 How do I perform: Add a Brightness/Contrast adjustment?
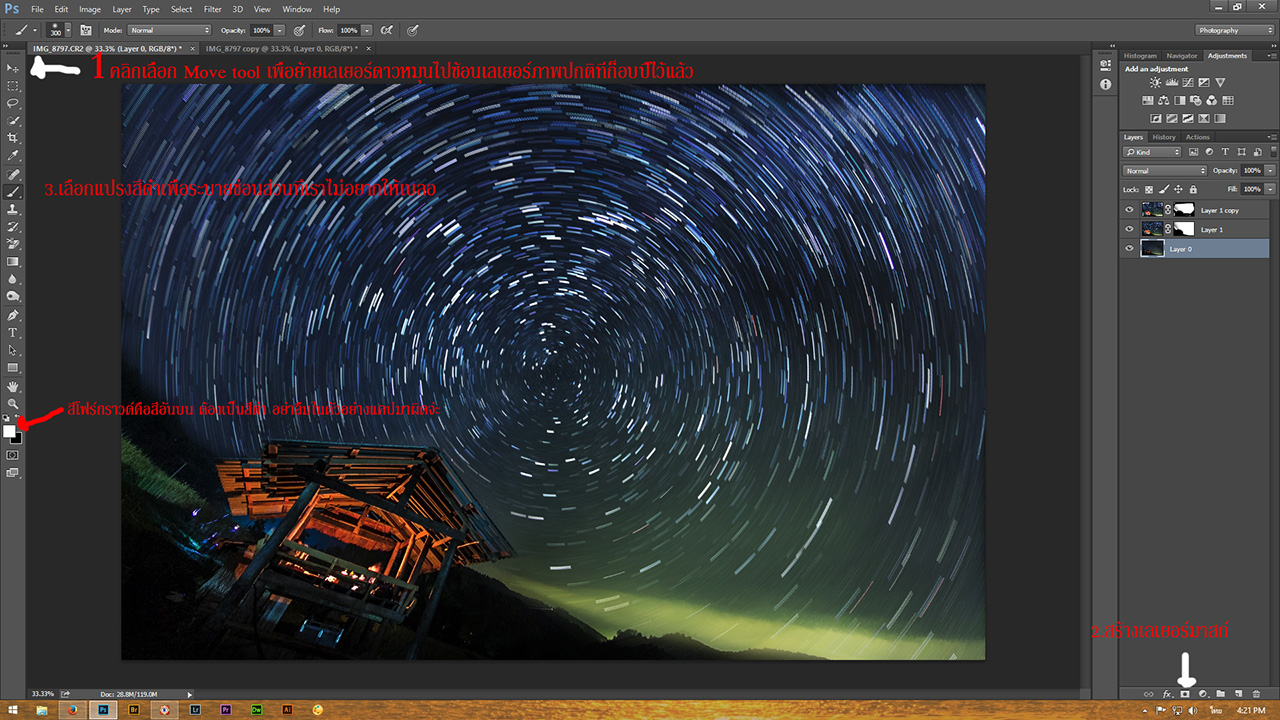1155,83
